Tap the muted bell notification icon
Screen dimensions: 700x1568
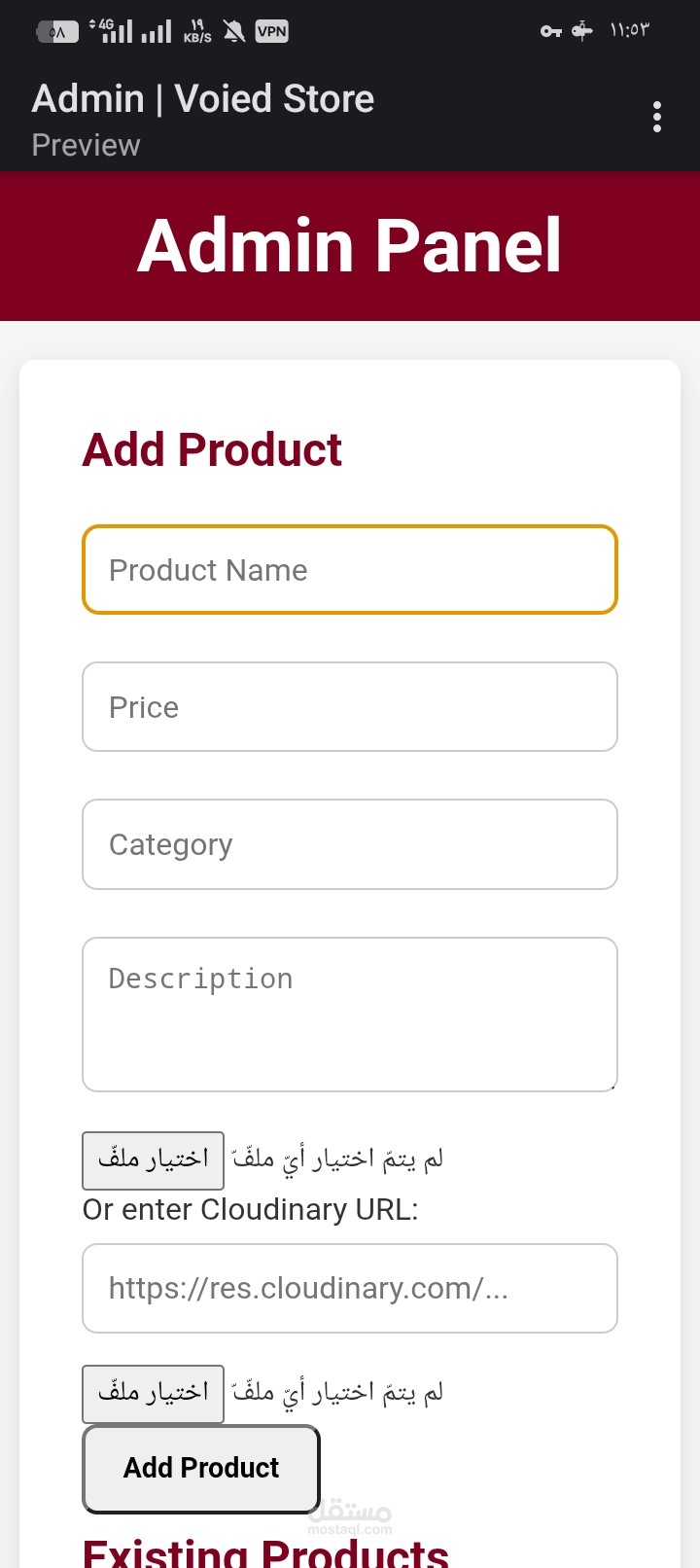click(x=234, y=31)
